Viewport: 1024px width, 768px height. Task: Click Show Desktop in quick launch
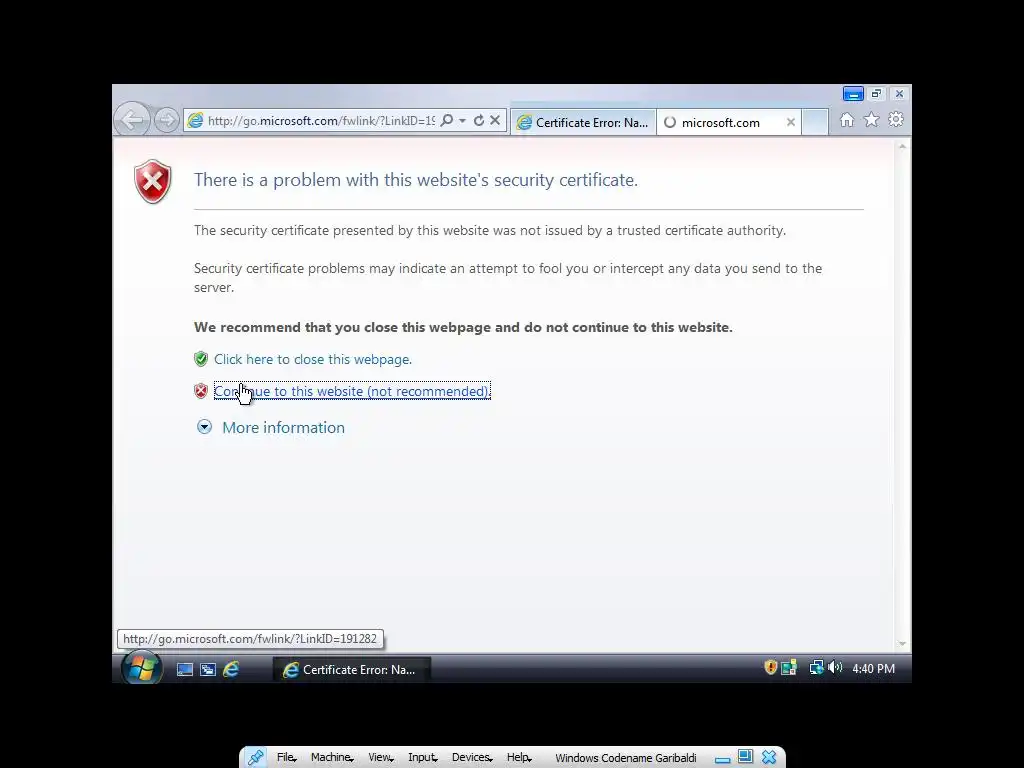[185, 669]
